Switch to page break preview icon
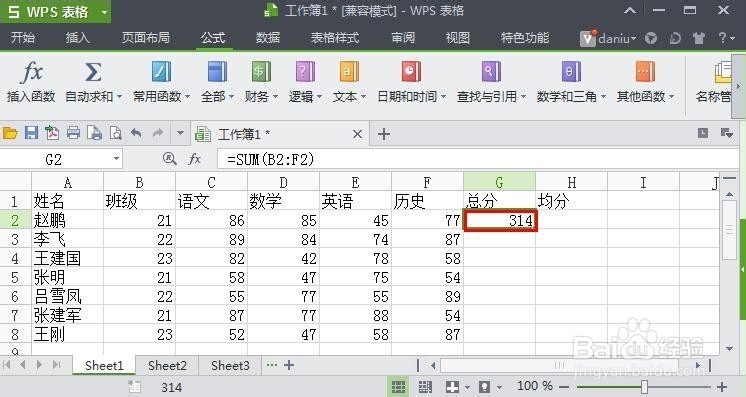Screen dimensions: 746x397 [x=425, y=387]
